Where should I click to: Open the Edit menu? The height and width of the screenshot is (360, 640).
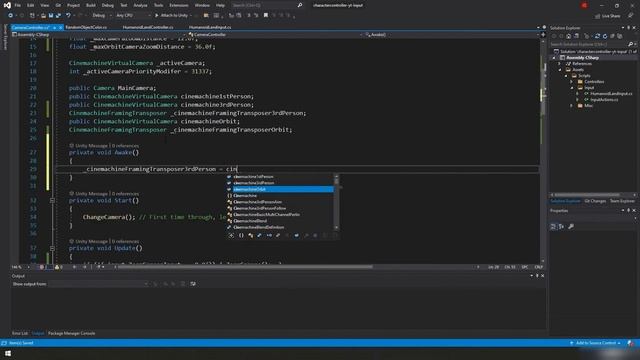pos(31,5)
